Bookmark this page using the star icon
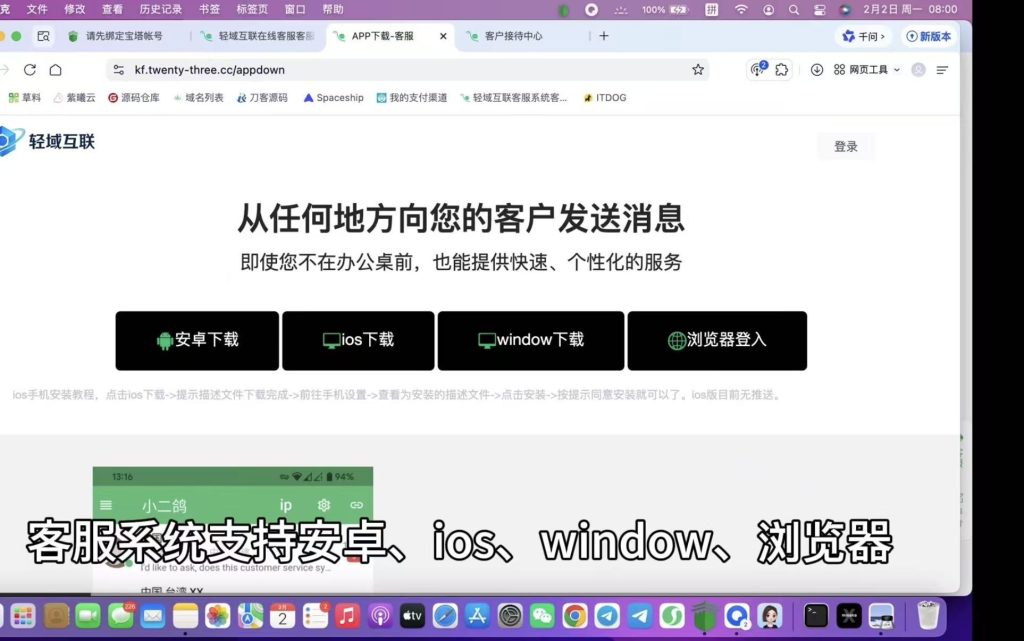The width and height of the screenshot is (1024, 641). click(698, 70)
